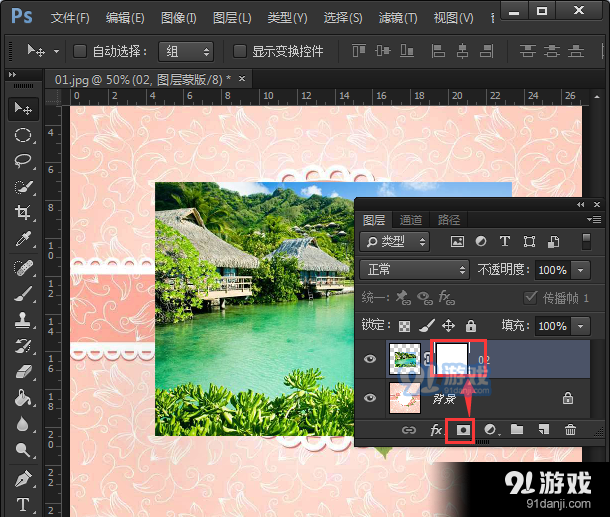Open the 编辑(E) menu
Image resolution: width=610 pixels, height=517 pixels.
125,18
